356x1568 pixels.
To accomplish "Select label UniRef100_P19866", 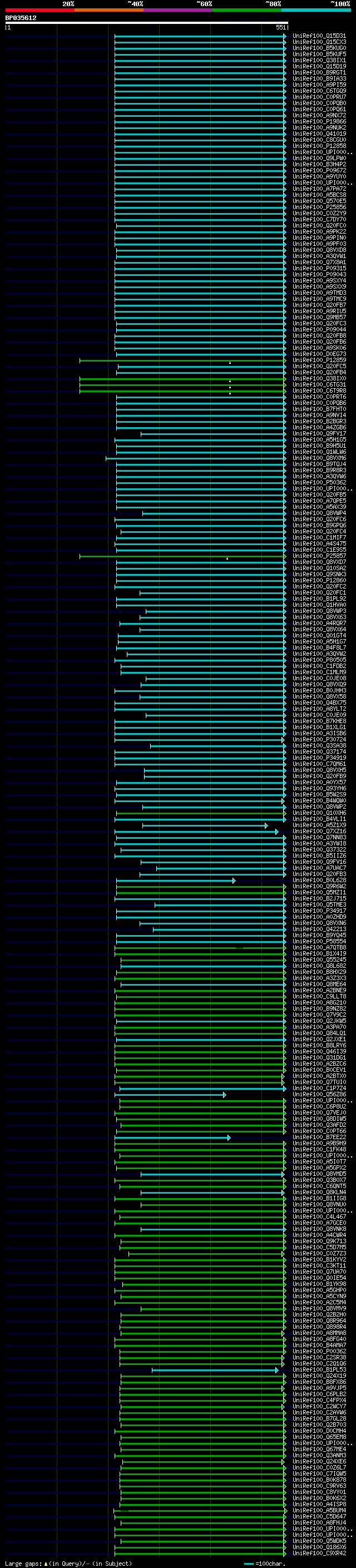I will 319,121.
